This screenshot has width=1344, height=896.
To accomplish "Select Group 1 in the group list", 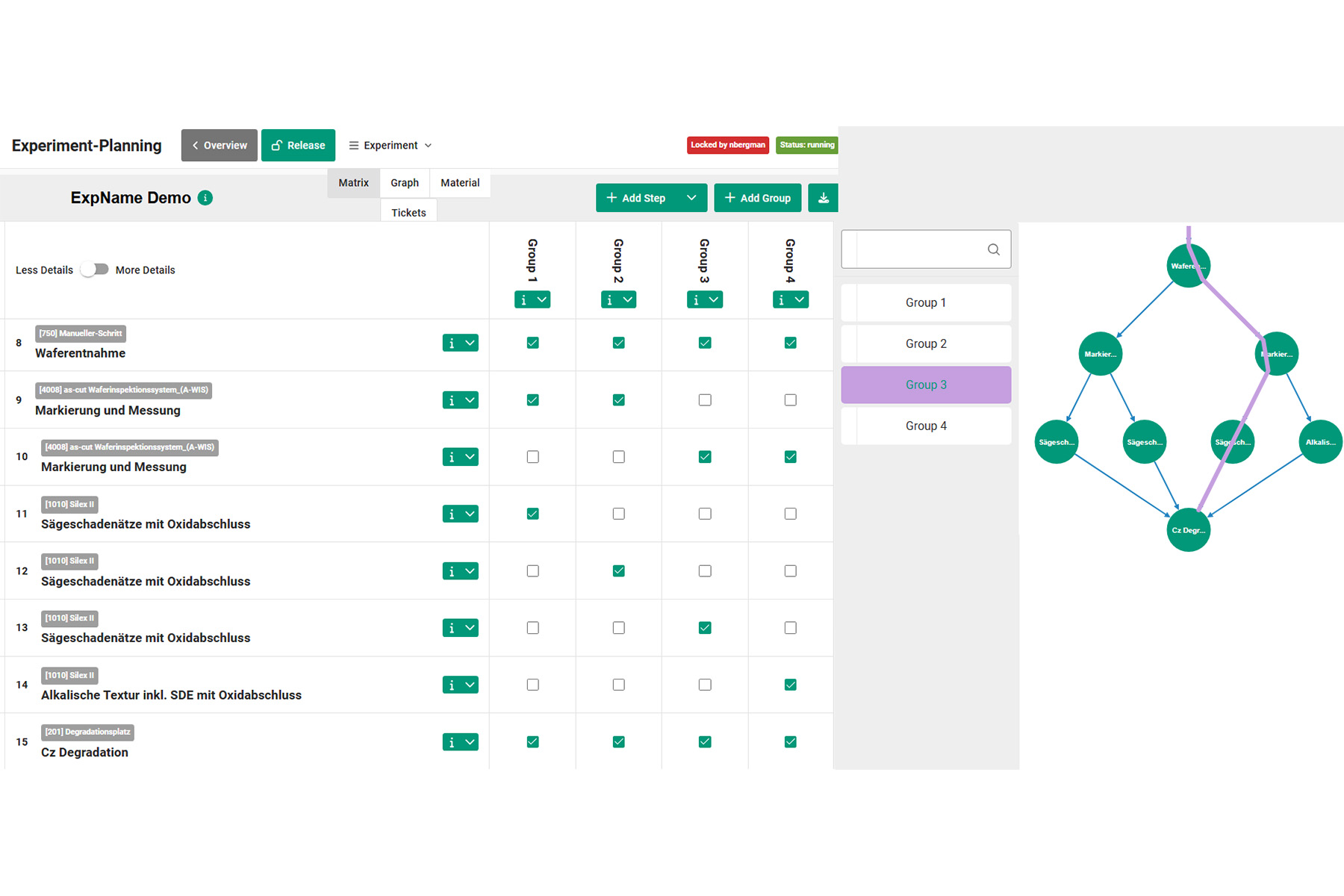I will pos(926,302).
